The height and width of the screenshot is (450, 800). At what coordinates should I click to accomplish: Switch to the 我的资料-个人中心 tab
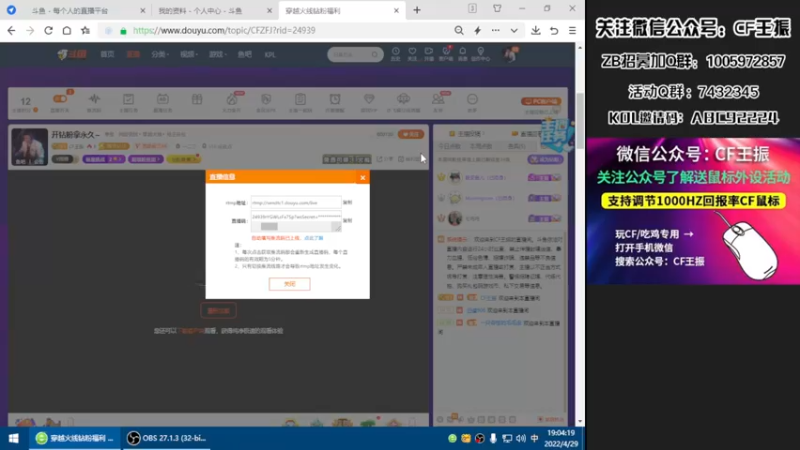[200, 10]
